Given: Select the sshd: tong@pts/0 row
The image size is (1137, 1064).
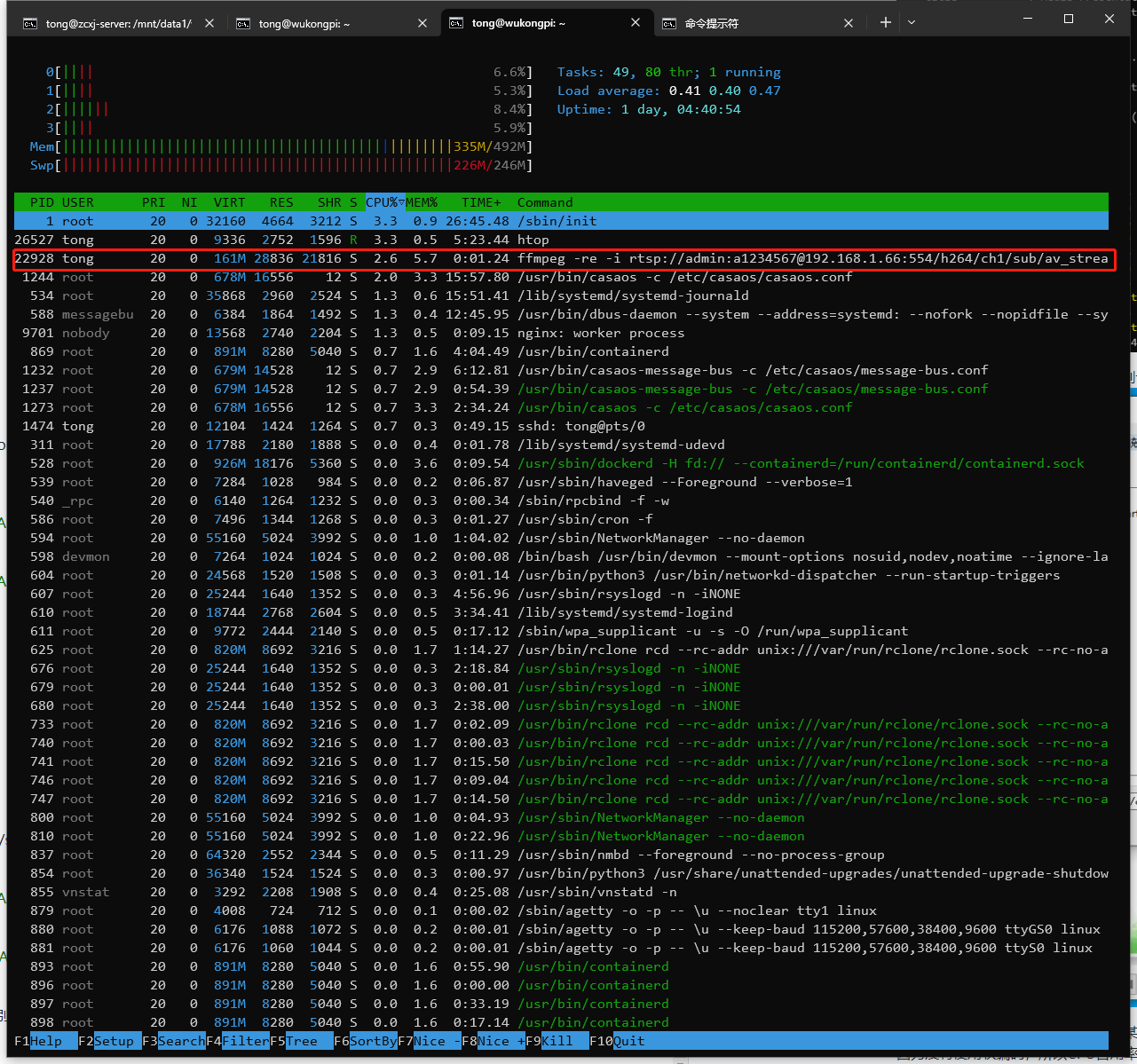Looking at the screenshot, I should (x=561, y=426).
